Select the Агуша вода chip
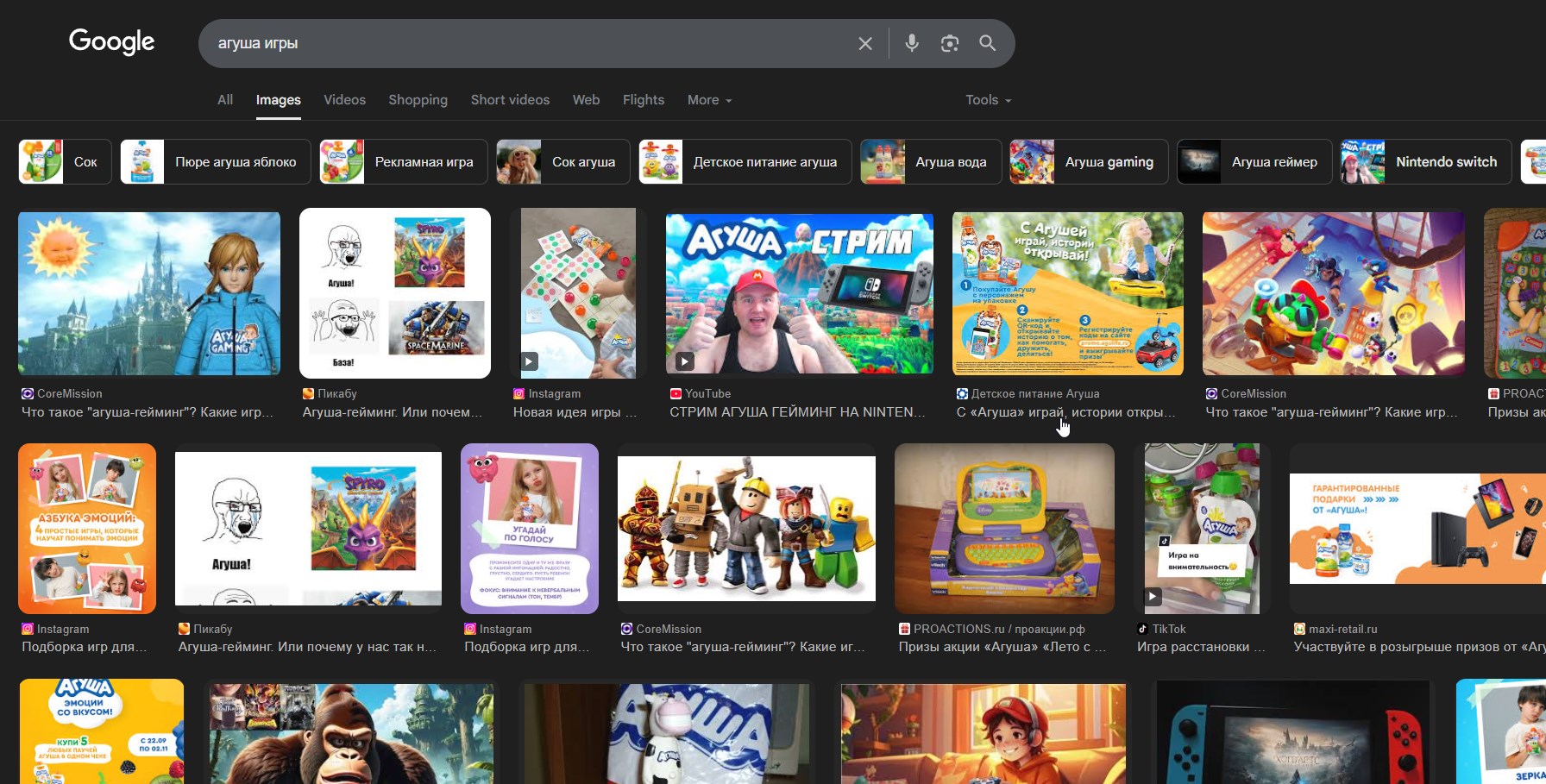Viewport: 1546px width, 784px height. coord(931,161)
